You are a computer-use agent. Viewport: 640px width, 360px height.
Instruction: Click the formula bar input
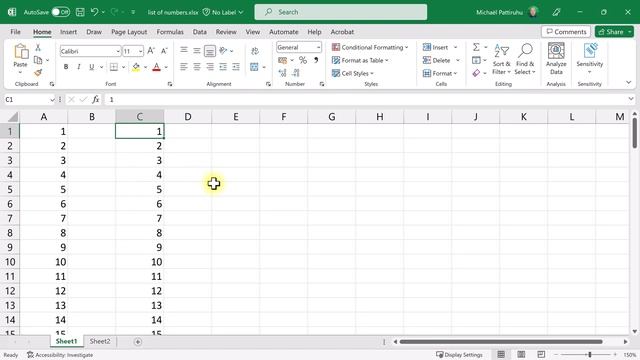[365, 100]
